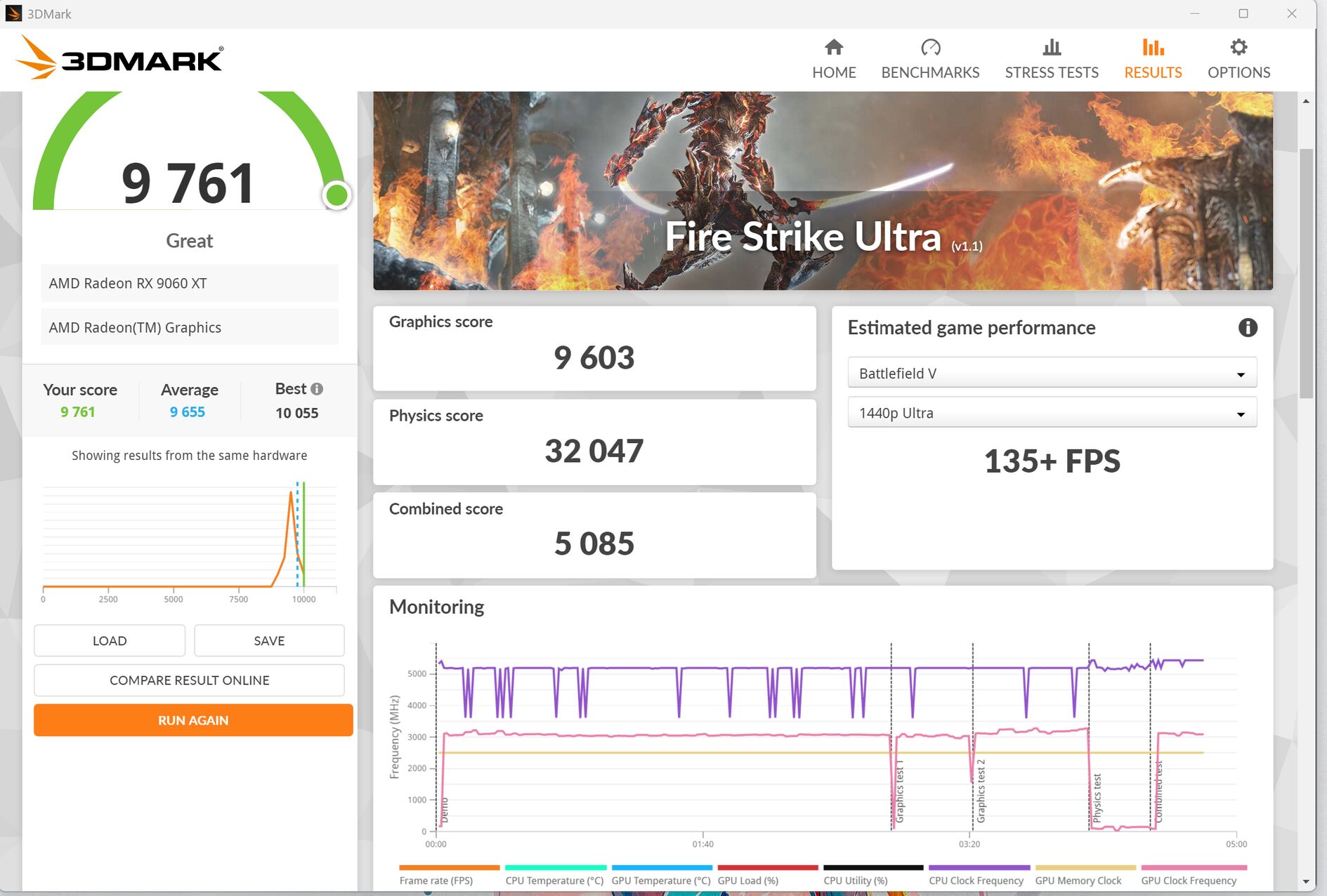Click the Combined score value 5 085
Image resolution: width=1327 pixels, height=896 pixels.
pyautogui.click(x=594, y=543)
